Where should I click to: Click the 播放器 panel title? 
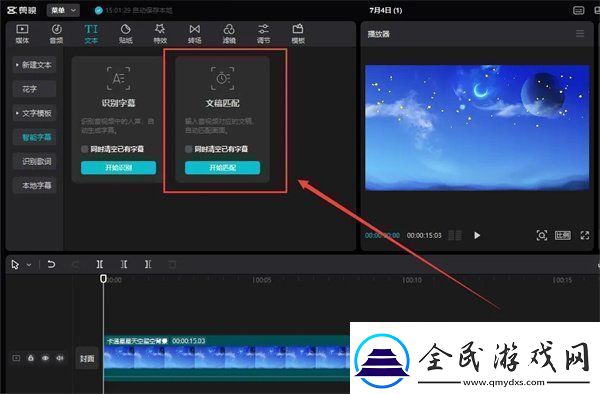tap(378, 34)
